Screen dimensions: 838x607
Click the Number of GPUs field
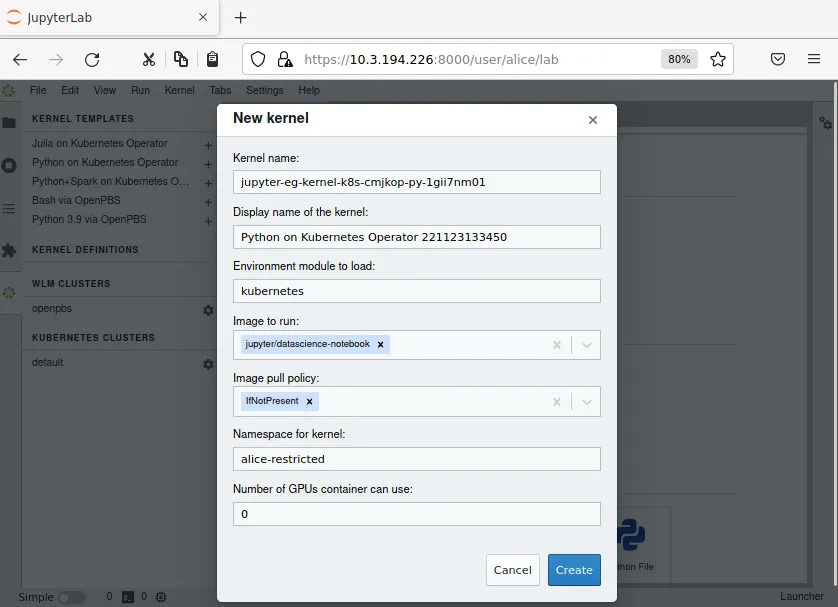point(417,514)
